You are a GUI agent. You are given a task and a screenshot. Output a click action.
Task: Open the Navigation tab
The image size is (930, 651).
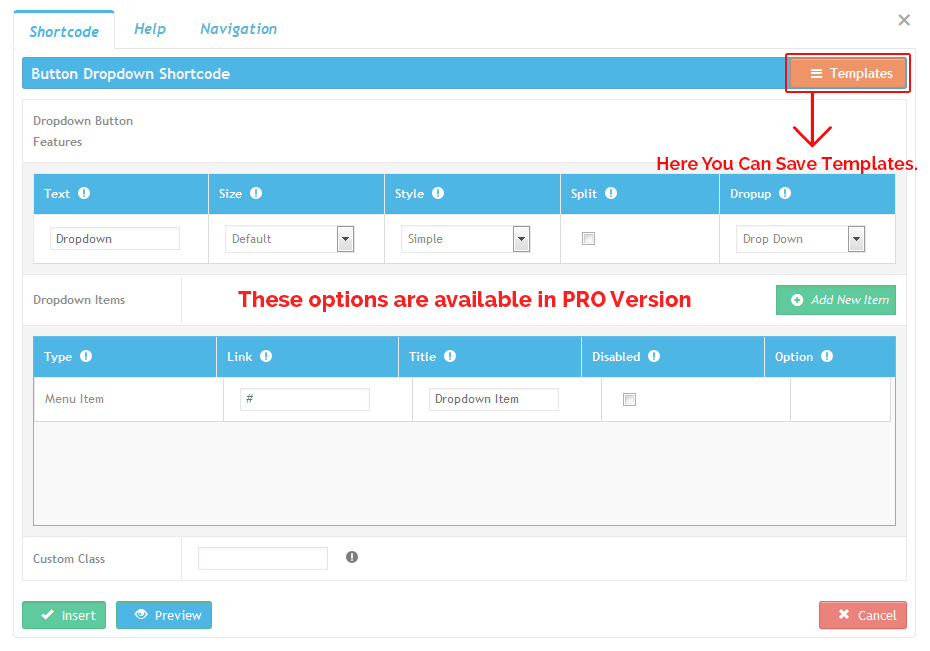pos(238,29)
